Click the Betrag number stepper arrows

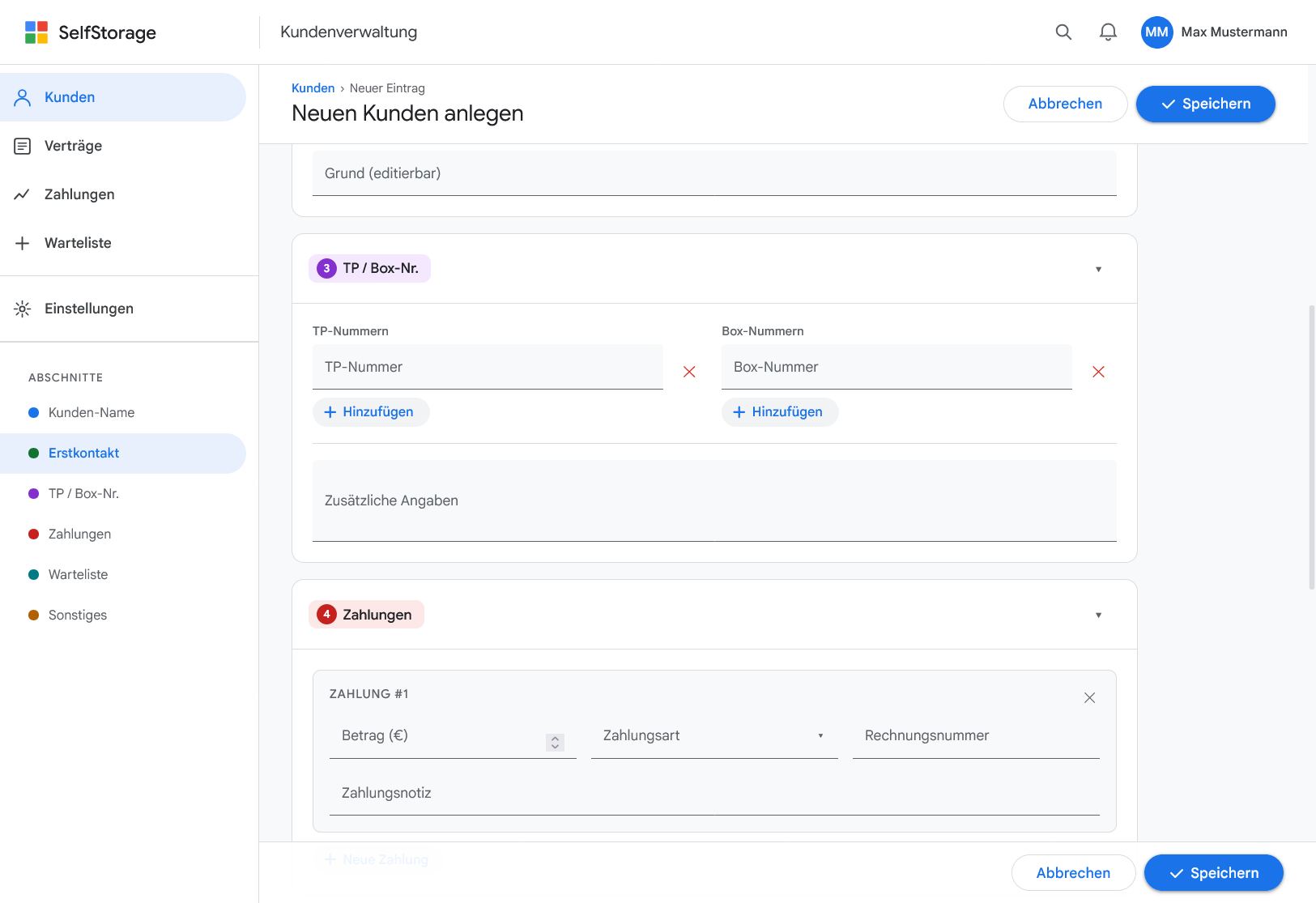point(555,743)
